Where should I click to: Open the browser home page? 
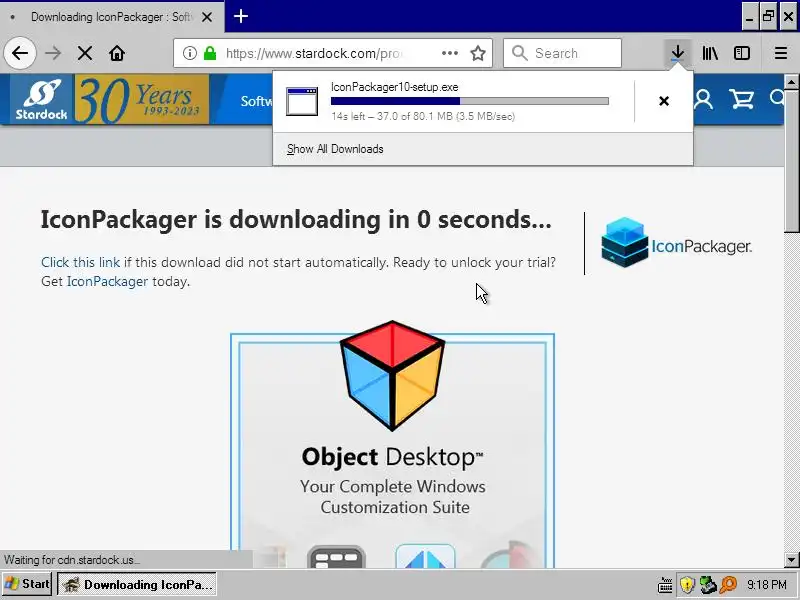(117, 53)
